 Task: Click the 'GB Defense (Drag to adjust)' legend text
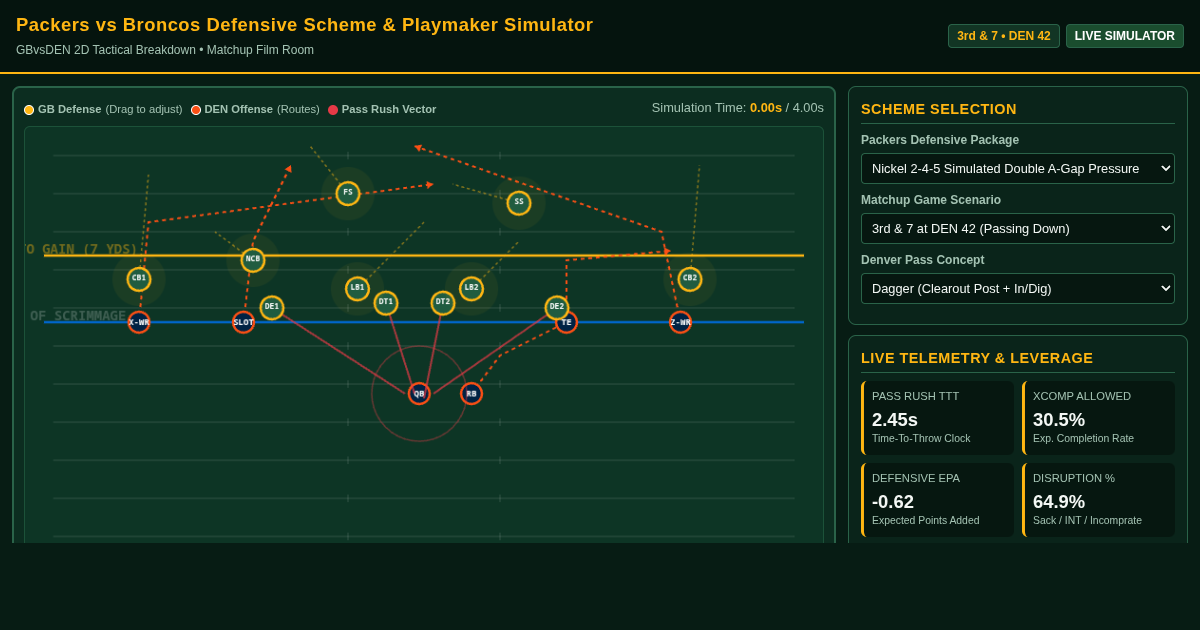tap(110, 109)
